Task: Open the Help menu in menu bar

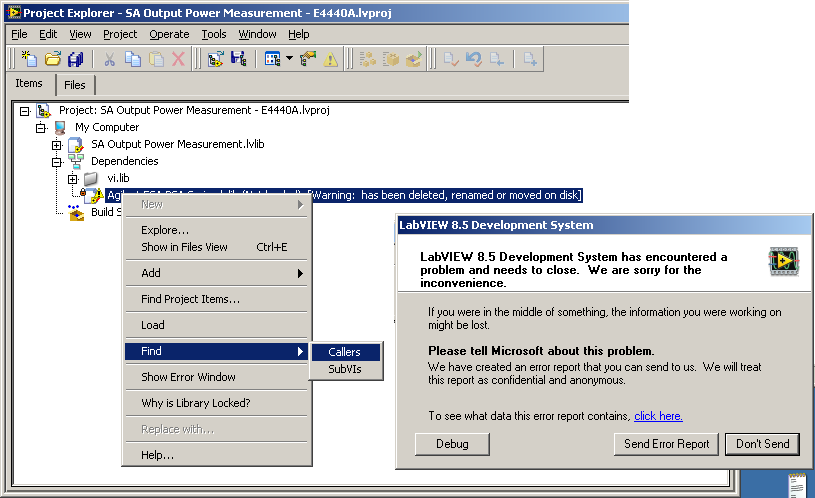Action: click(299, 34)
